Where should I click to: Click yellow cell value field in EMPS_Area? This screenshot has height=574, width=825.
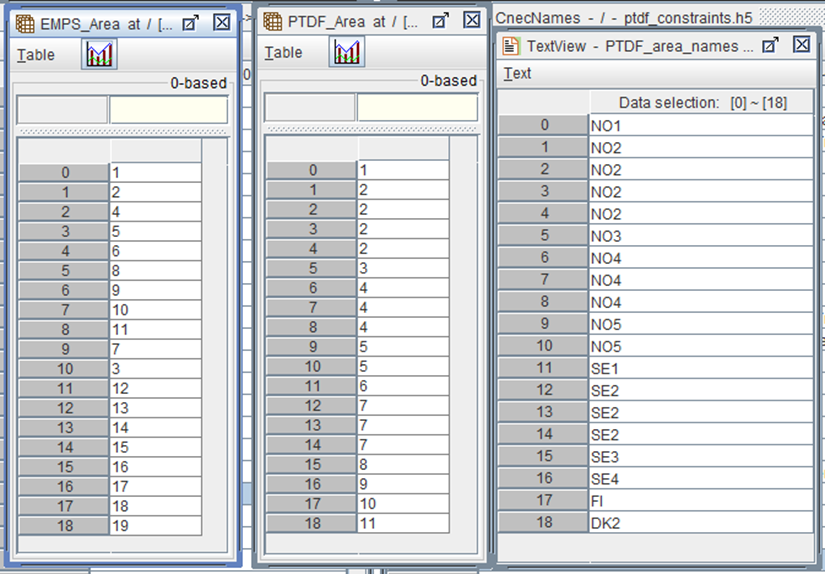point(168,110)
